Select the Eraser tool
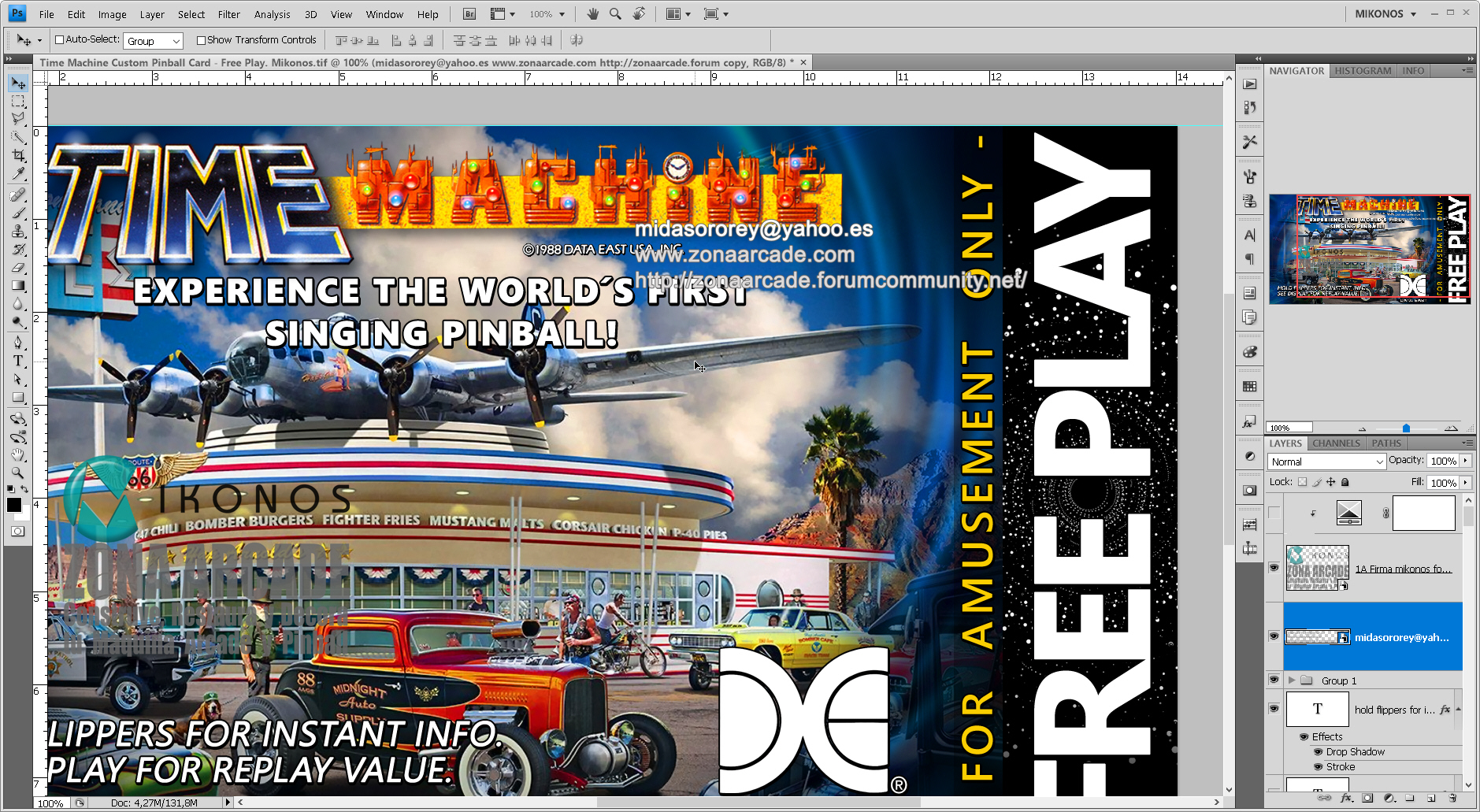The width and height of the screenshot is (1480, 812). [18, 268]
